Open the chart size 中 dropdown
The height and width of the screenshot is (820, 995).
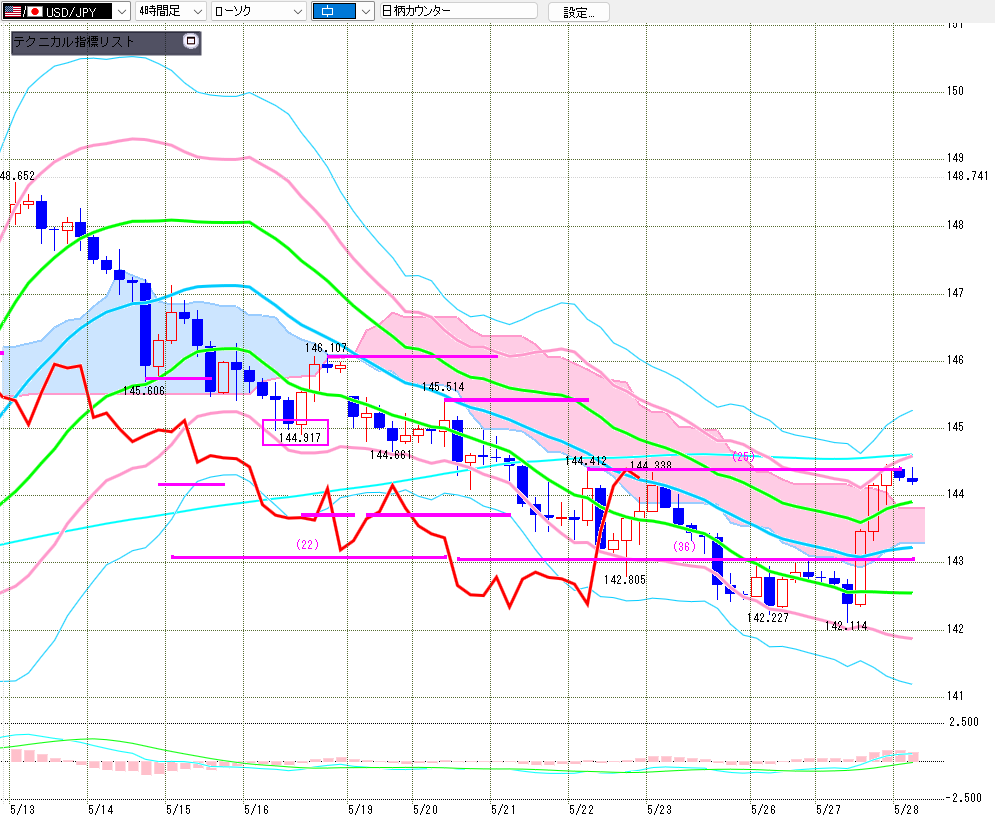(343, 11)
